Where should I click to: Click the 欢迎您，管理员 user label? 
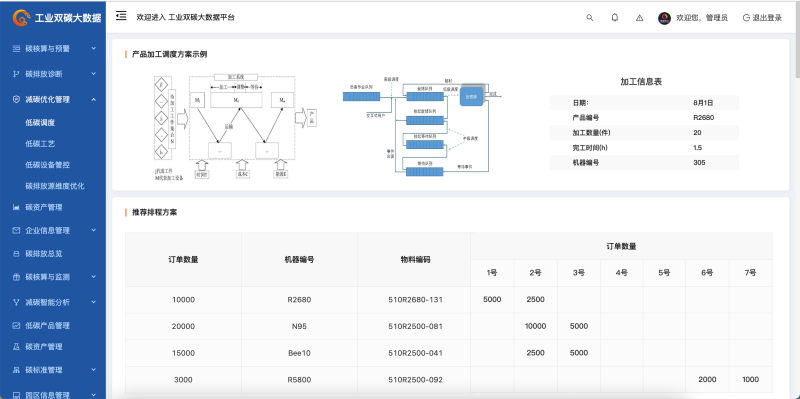702,18
